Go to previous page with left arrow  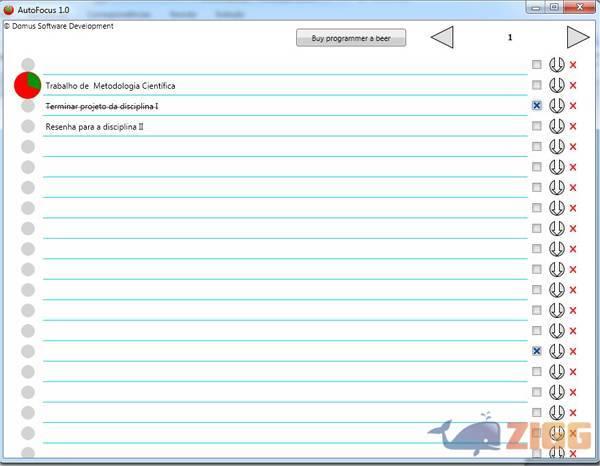pos(442,38)
